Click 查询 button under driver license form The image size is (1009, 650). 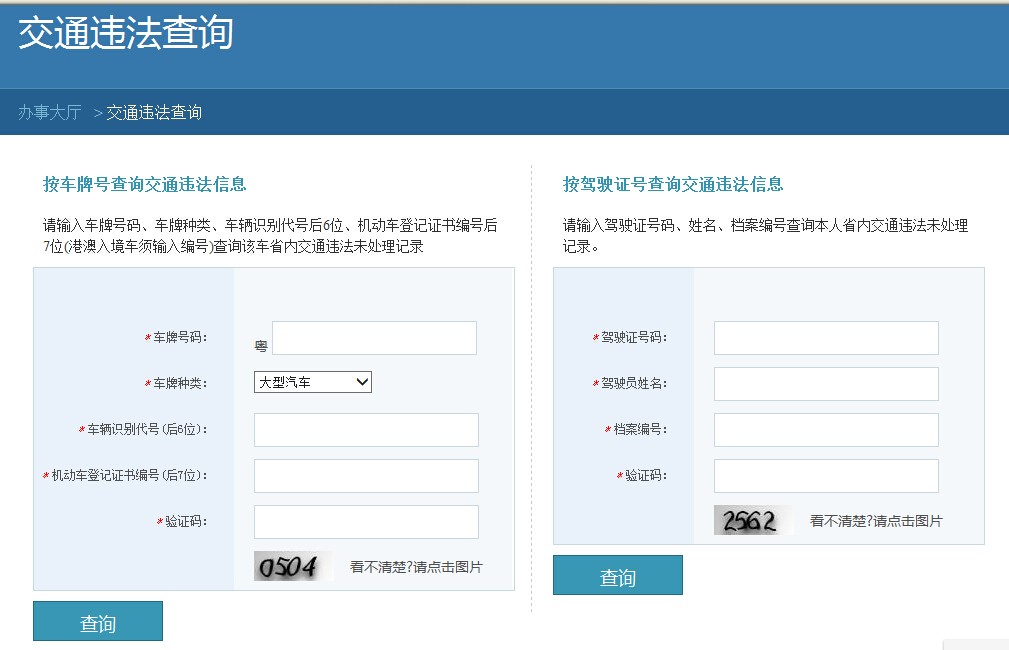click(x=618, y=575)
